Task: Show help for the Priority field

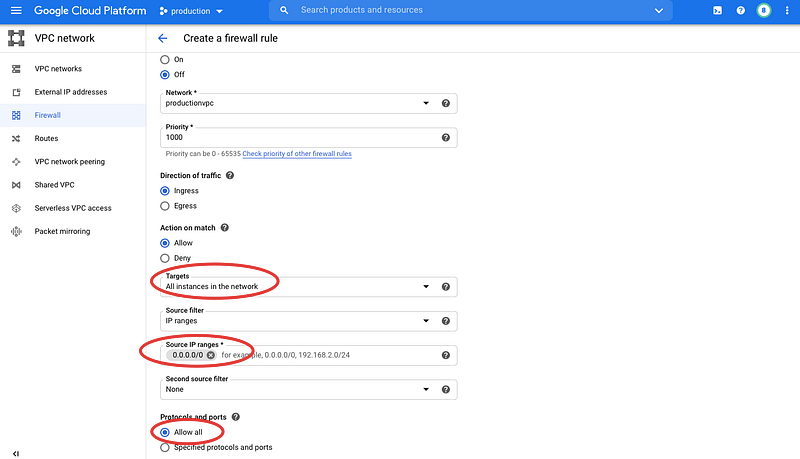Action: click(445, 137)
